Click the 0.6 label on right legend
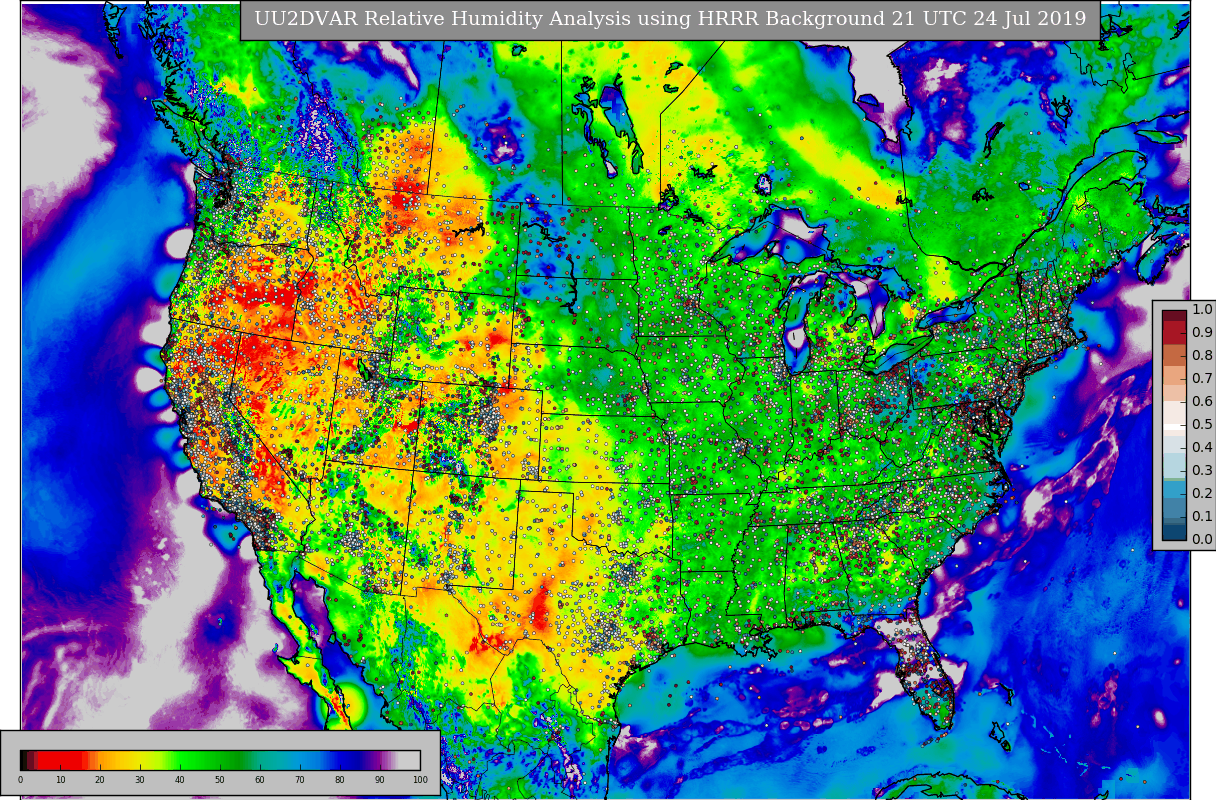1216x800 pixels. click(1202, 402)
